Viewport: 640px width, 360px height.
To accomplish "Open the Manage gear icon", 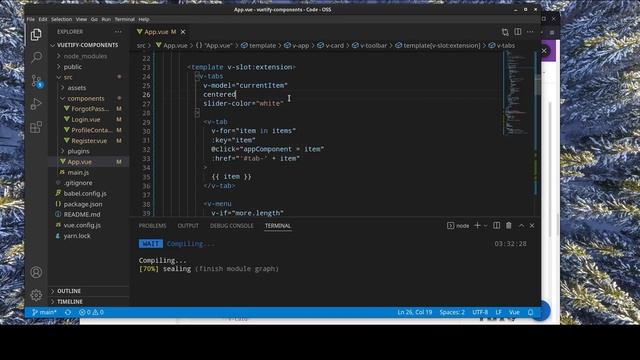I will pyautogui.click(x=36, y=295).
